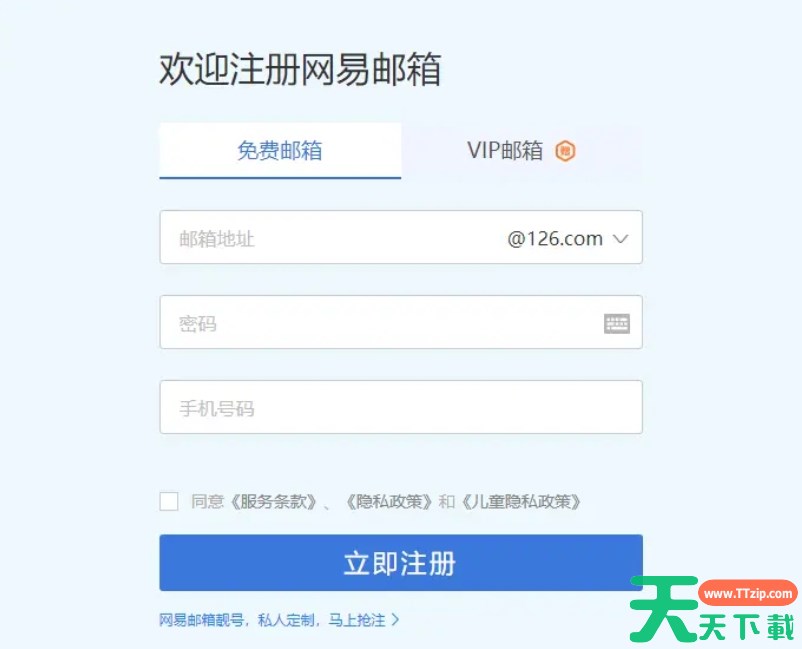Click the 欢迎注册网易邮箱 heading

[300, 69]
